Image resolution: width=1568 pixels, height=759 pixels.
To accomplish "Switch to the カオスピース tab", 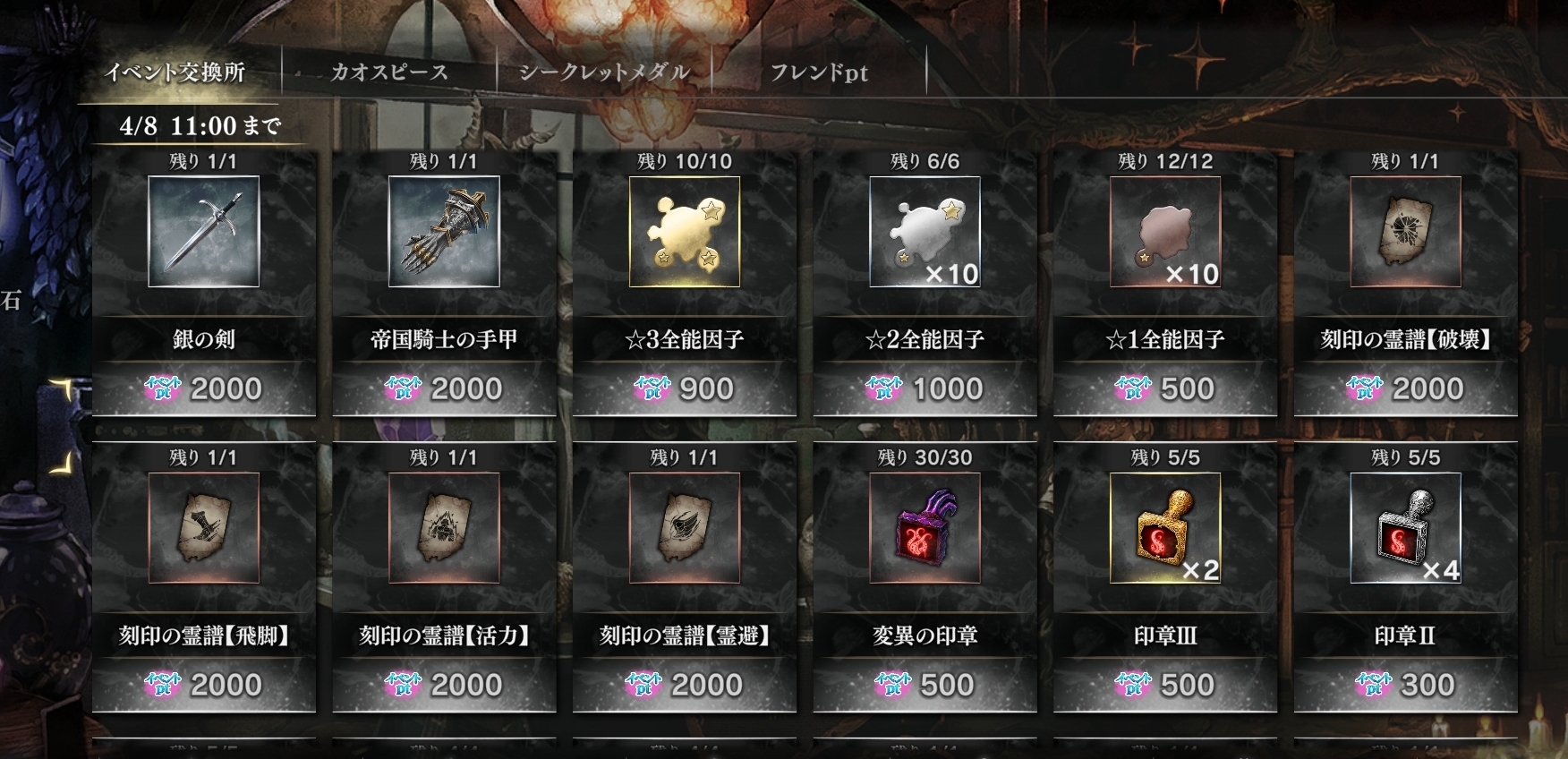I will coord(389,72).
